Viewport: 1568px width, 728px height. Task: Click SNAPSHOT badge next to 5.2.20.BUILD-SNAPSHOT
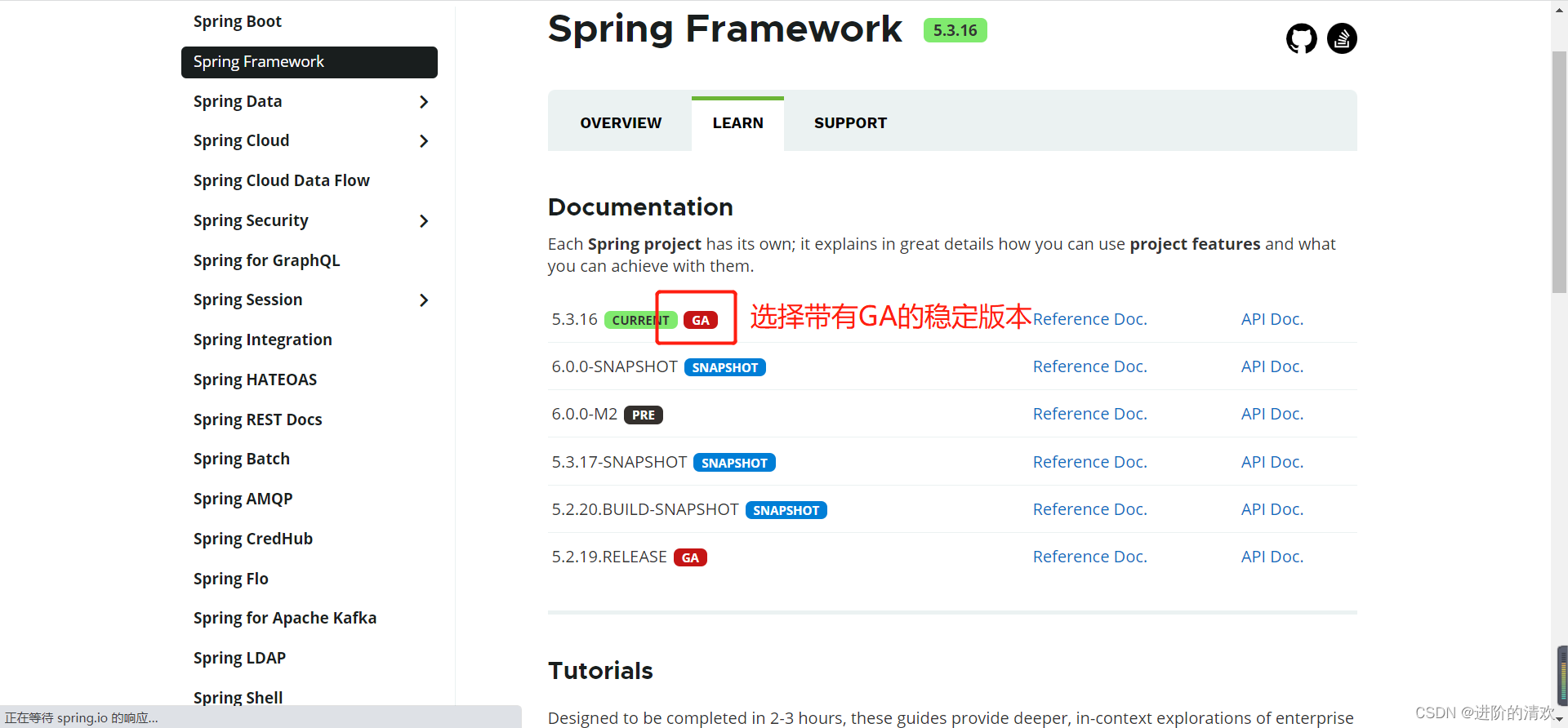pyautogui.click(x=786, y=511)
